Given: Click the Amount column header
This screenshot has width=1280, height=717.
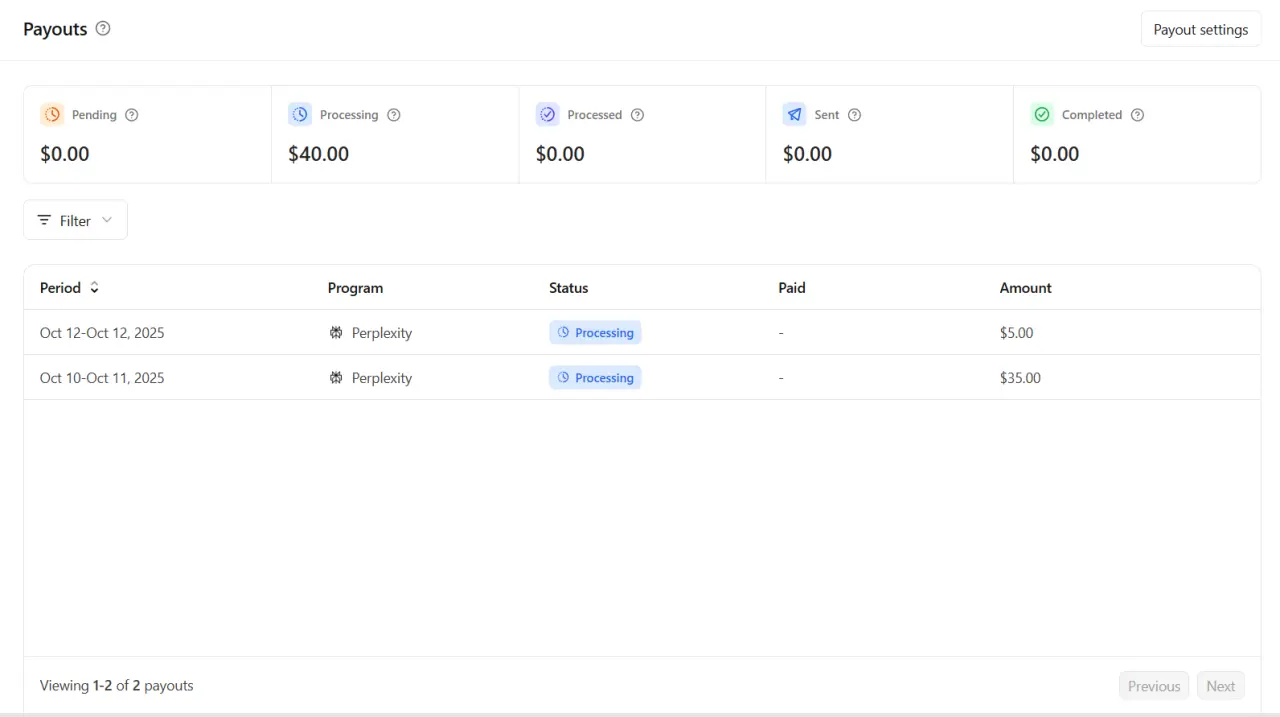Looking at the screenshot, I should pyautogui.click(x=1025, y=288).
